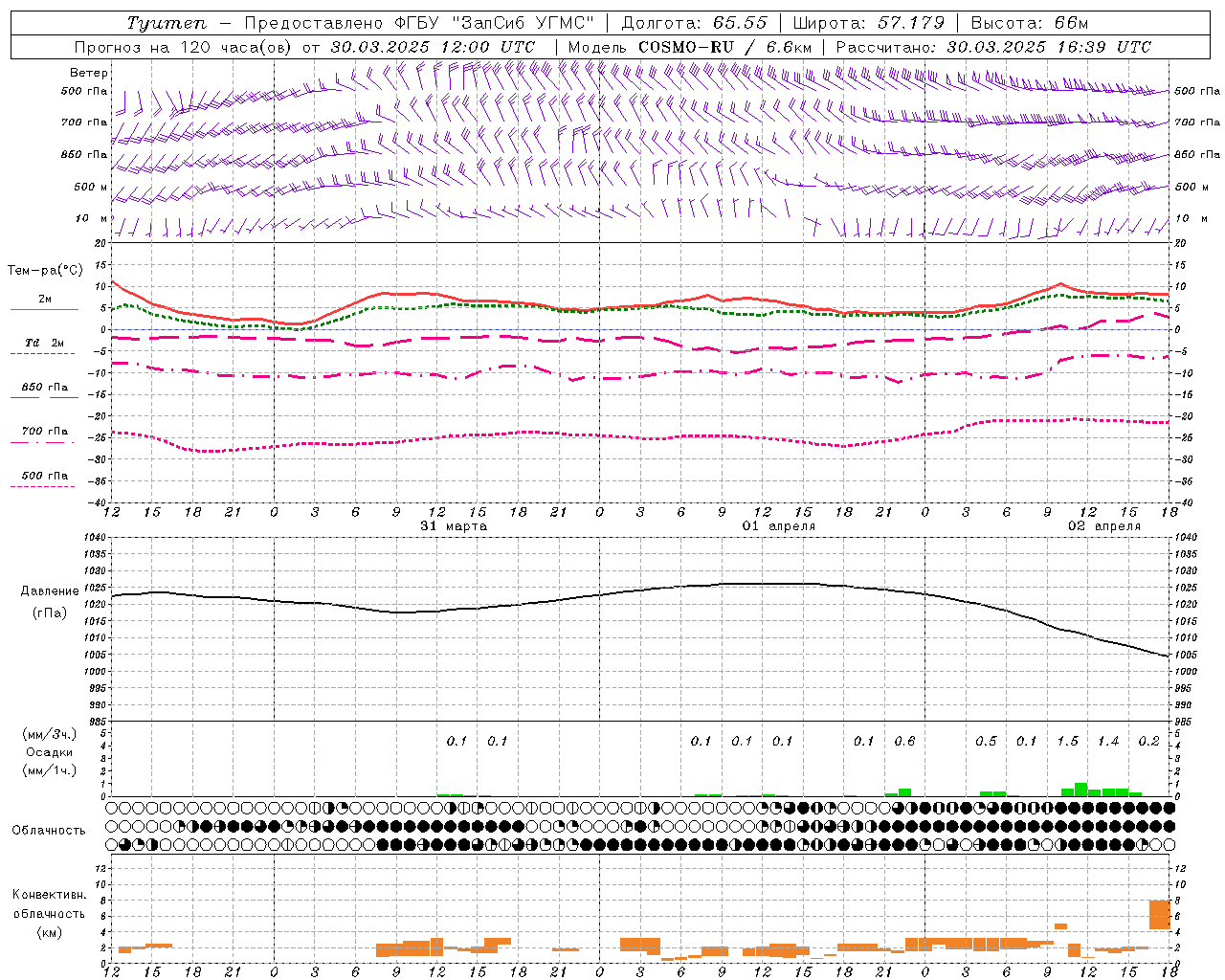Click the '0.2' precipitation value

(1148, 741)
